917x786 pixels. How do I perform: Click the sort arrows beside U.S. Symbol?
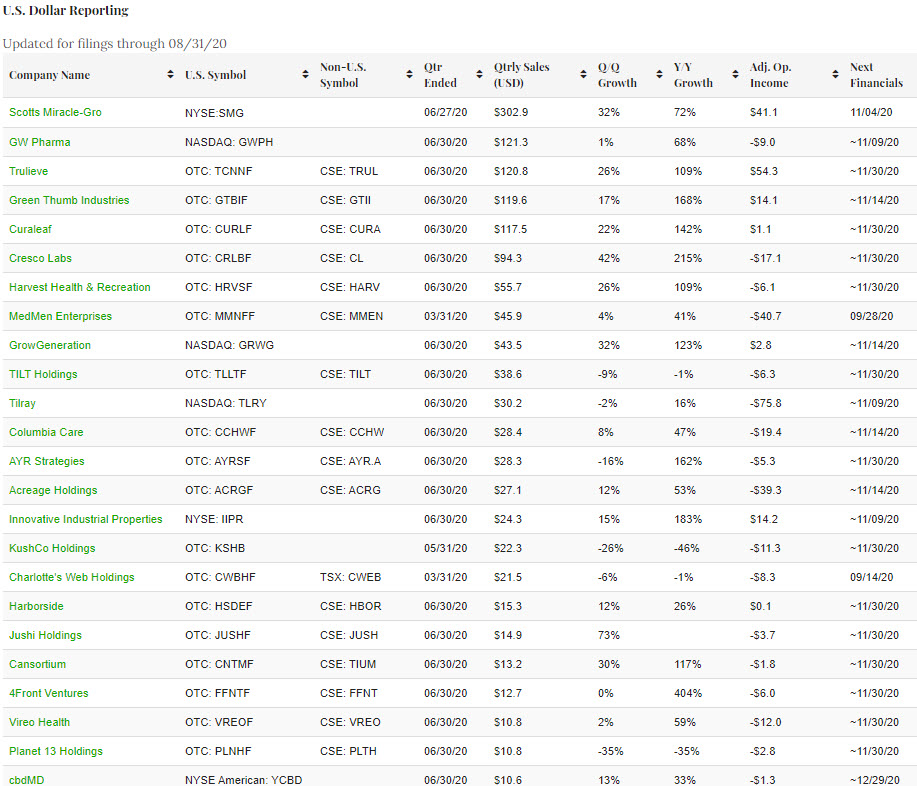(305, 76)
